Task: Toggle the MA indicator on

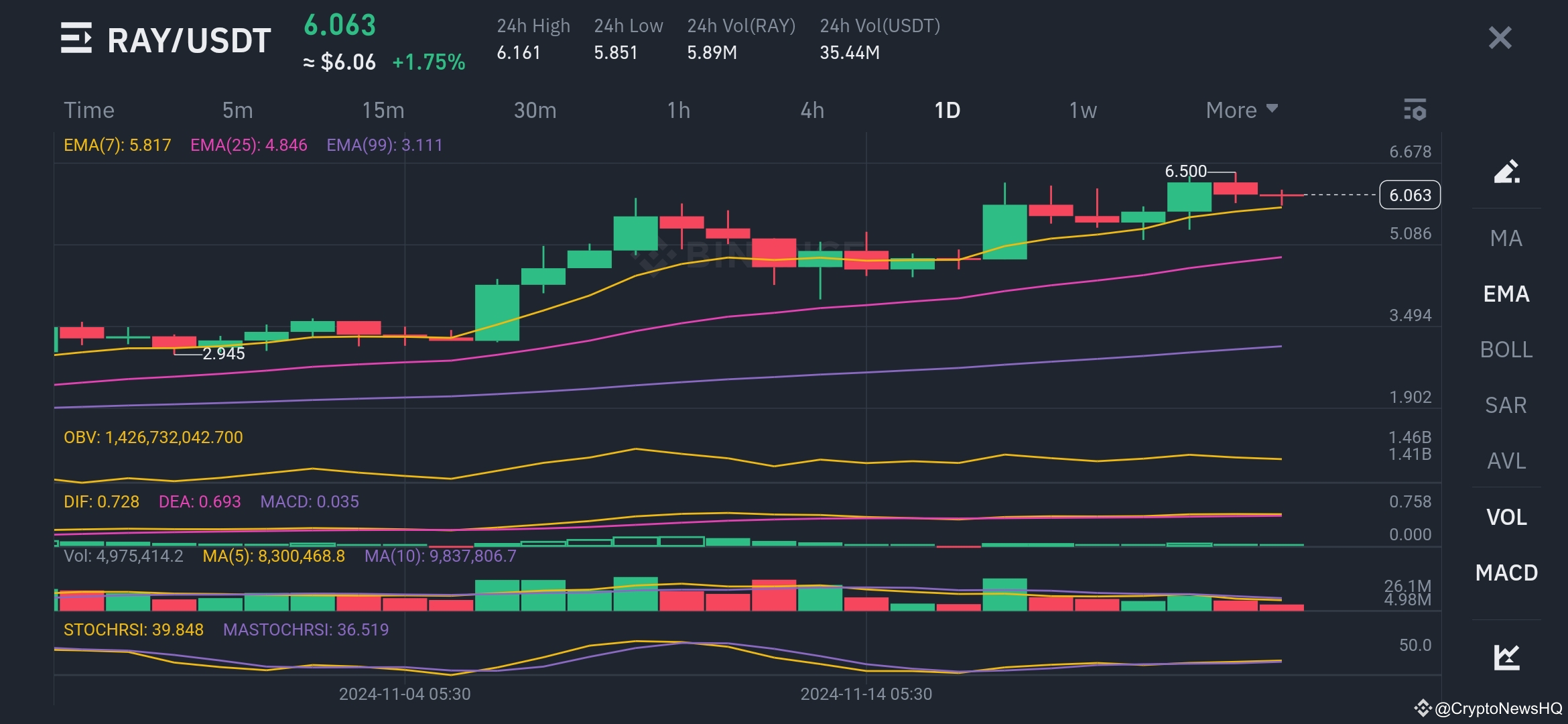Action: [1506, 238]
